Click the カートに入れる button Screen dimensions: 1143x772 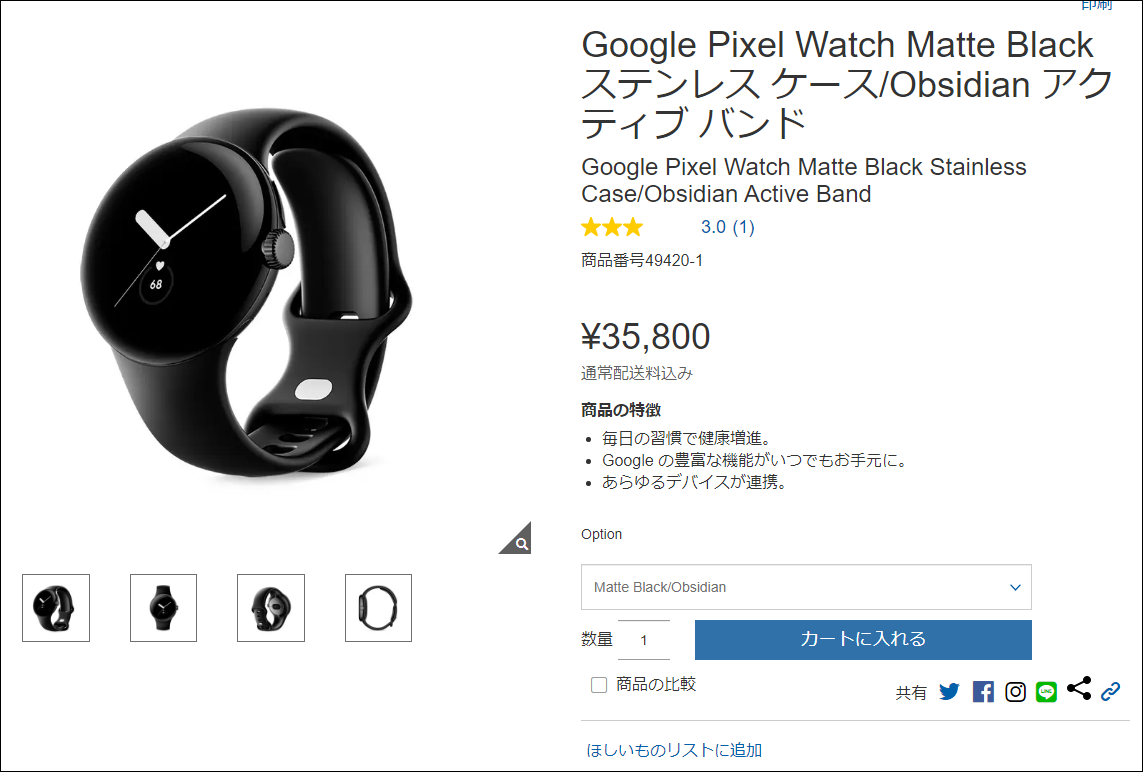[x=863, y=639]
